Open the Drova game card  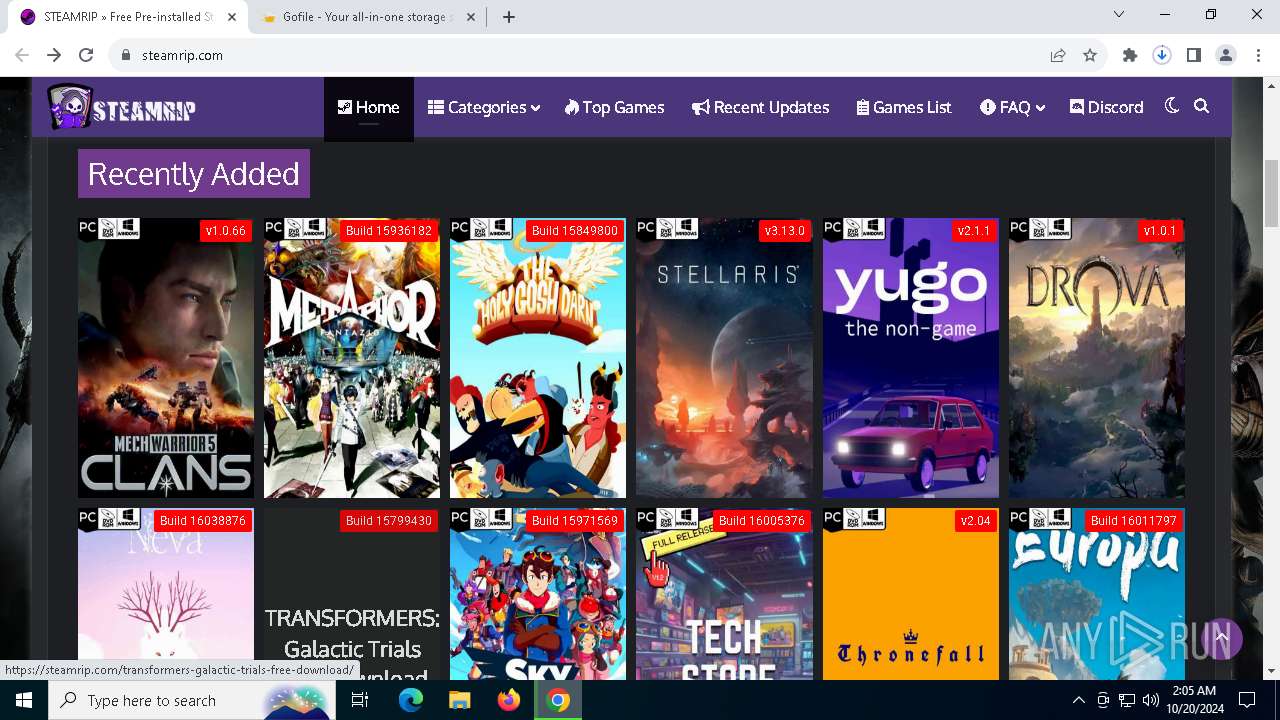[x=1097, y=357]
